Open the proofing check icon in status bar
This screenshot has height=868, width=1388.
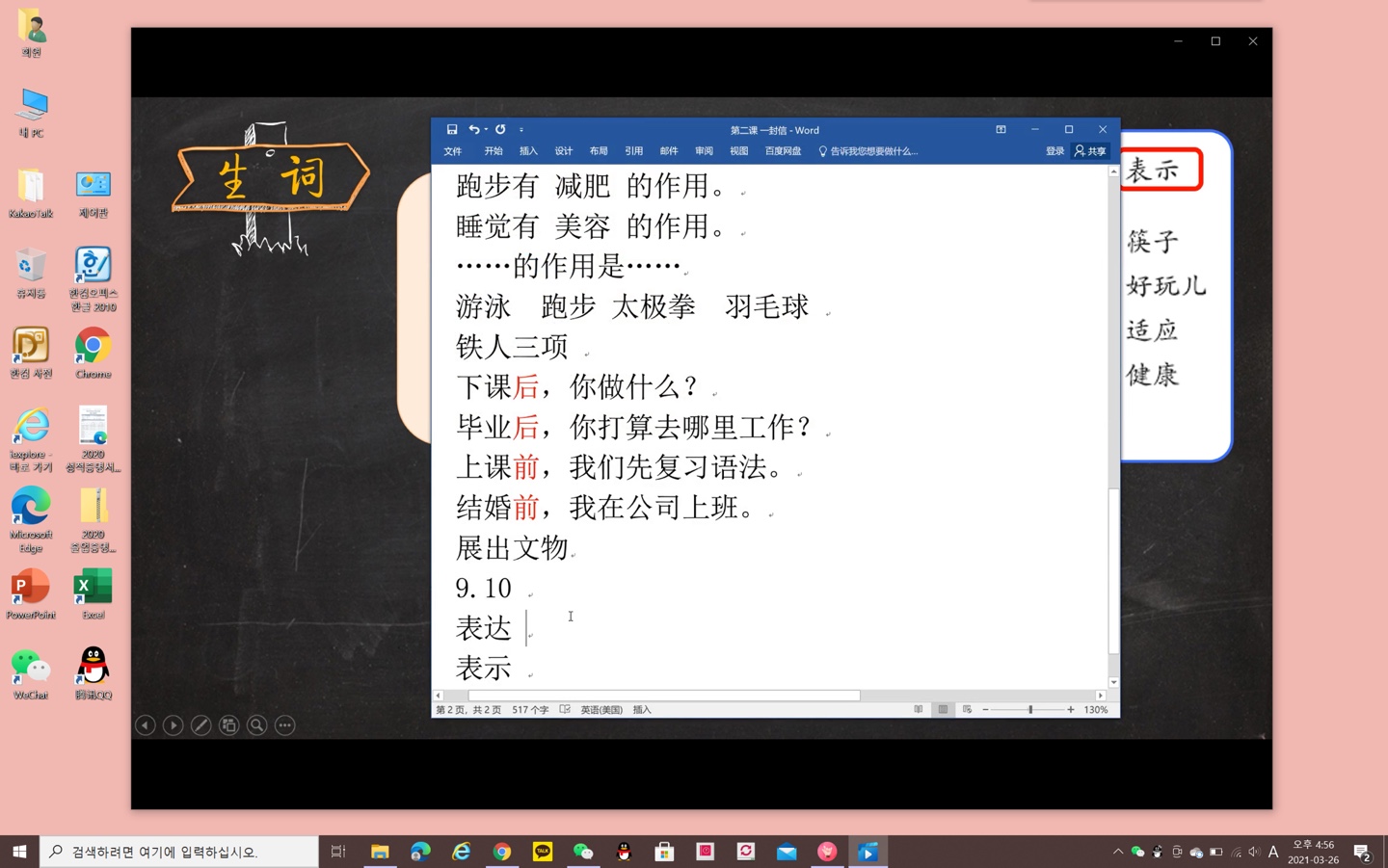pos(565,710)
